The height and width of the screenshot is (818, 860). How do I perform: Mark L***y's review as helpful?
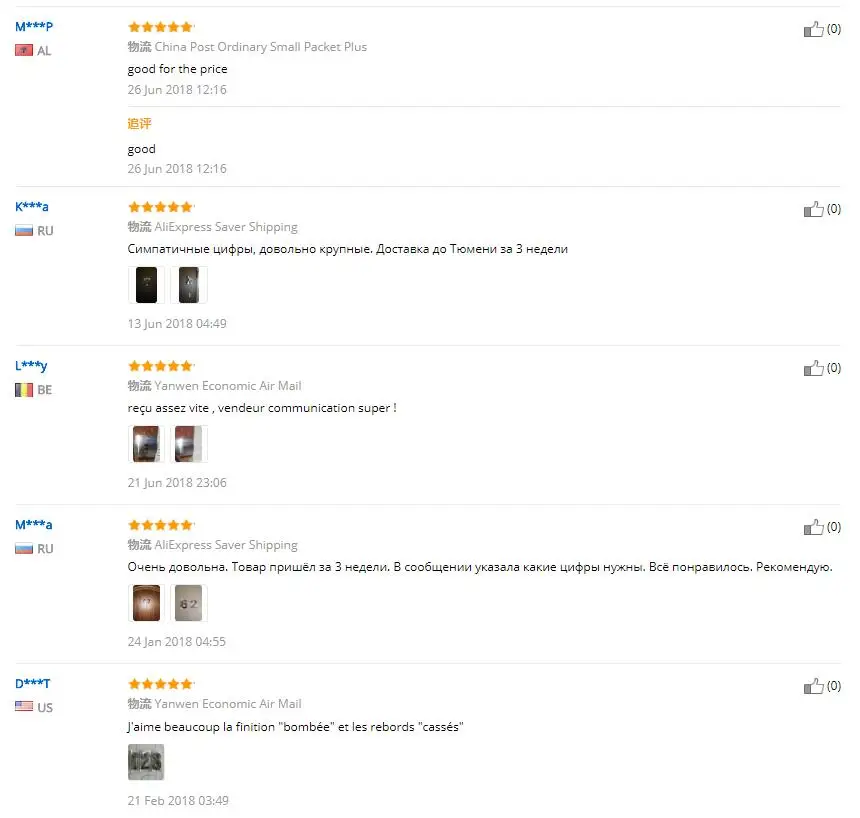[813, 368]
